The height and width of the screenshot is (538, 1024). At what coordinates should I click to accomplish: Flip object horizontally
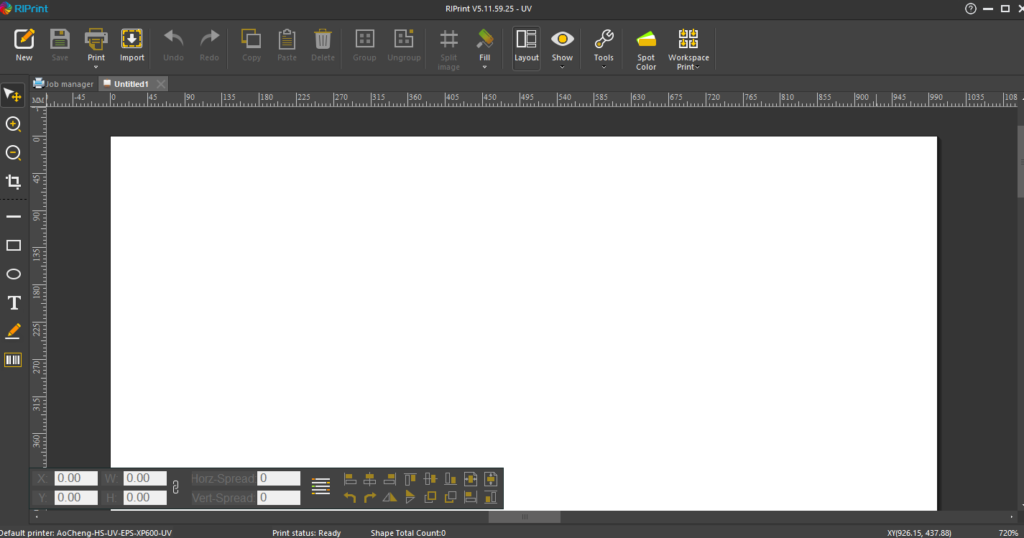[x=390, y=498]
